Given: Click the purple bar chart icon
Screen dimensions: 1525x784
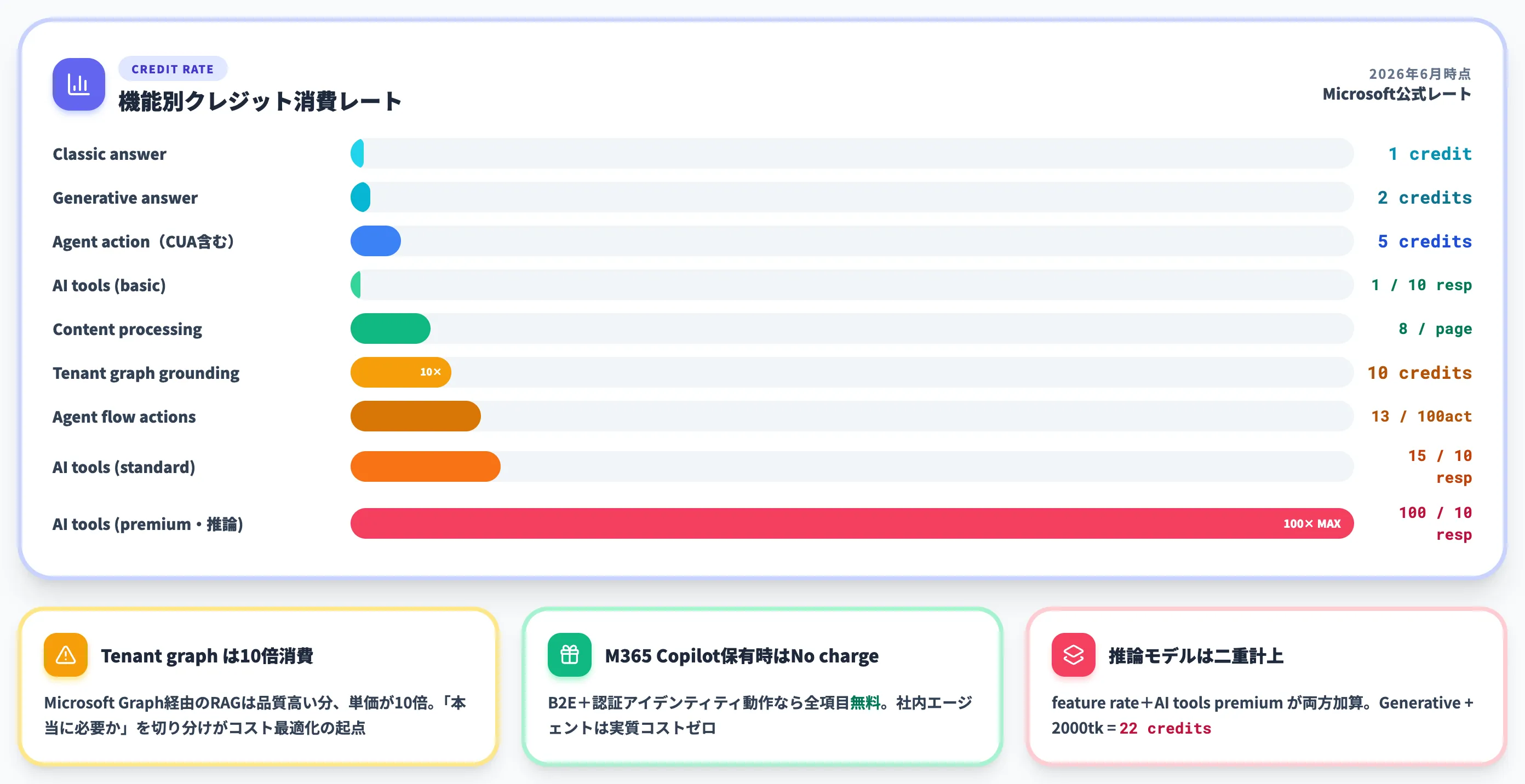Looking at the screenshot, I should [x=79, y=84].
